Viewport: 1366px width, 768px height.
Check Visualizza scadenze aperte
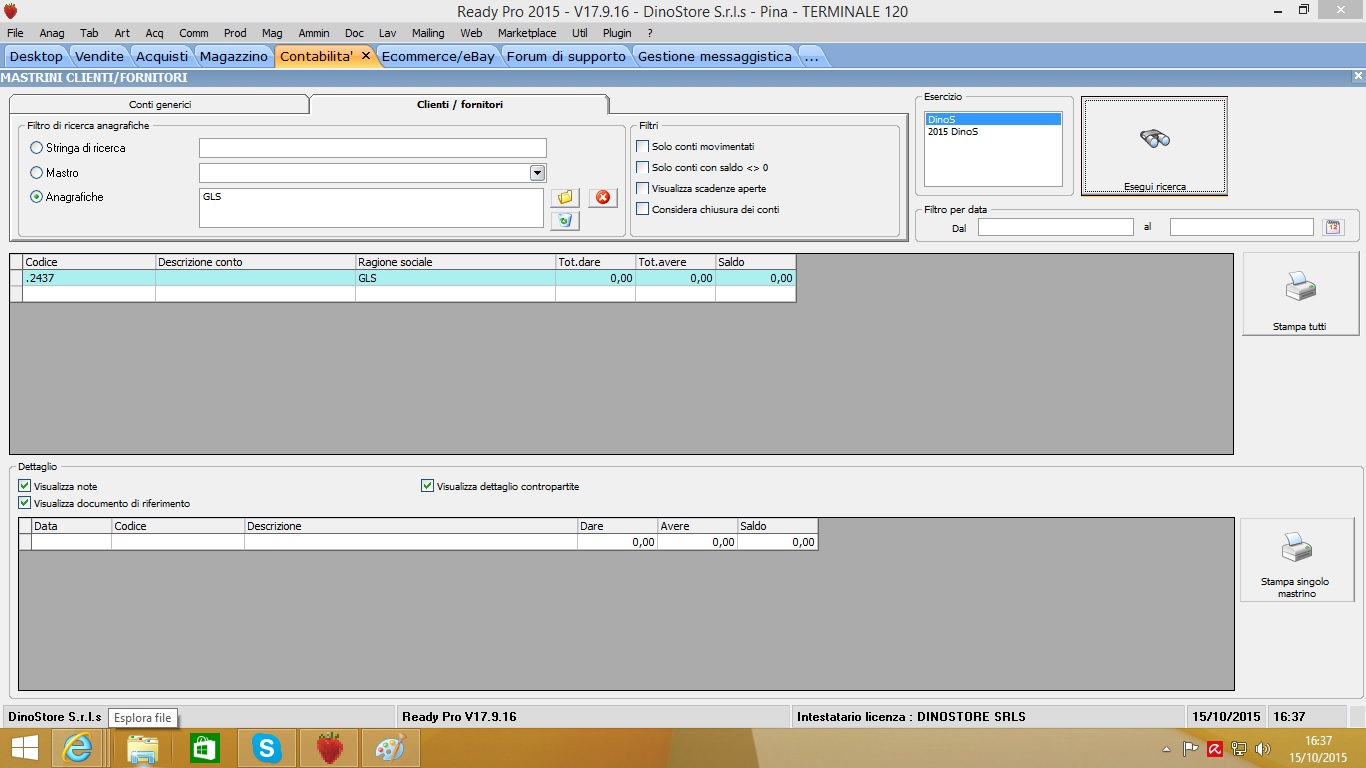tap(643, 188)
